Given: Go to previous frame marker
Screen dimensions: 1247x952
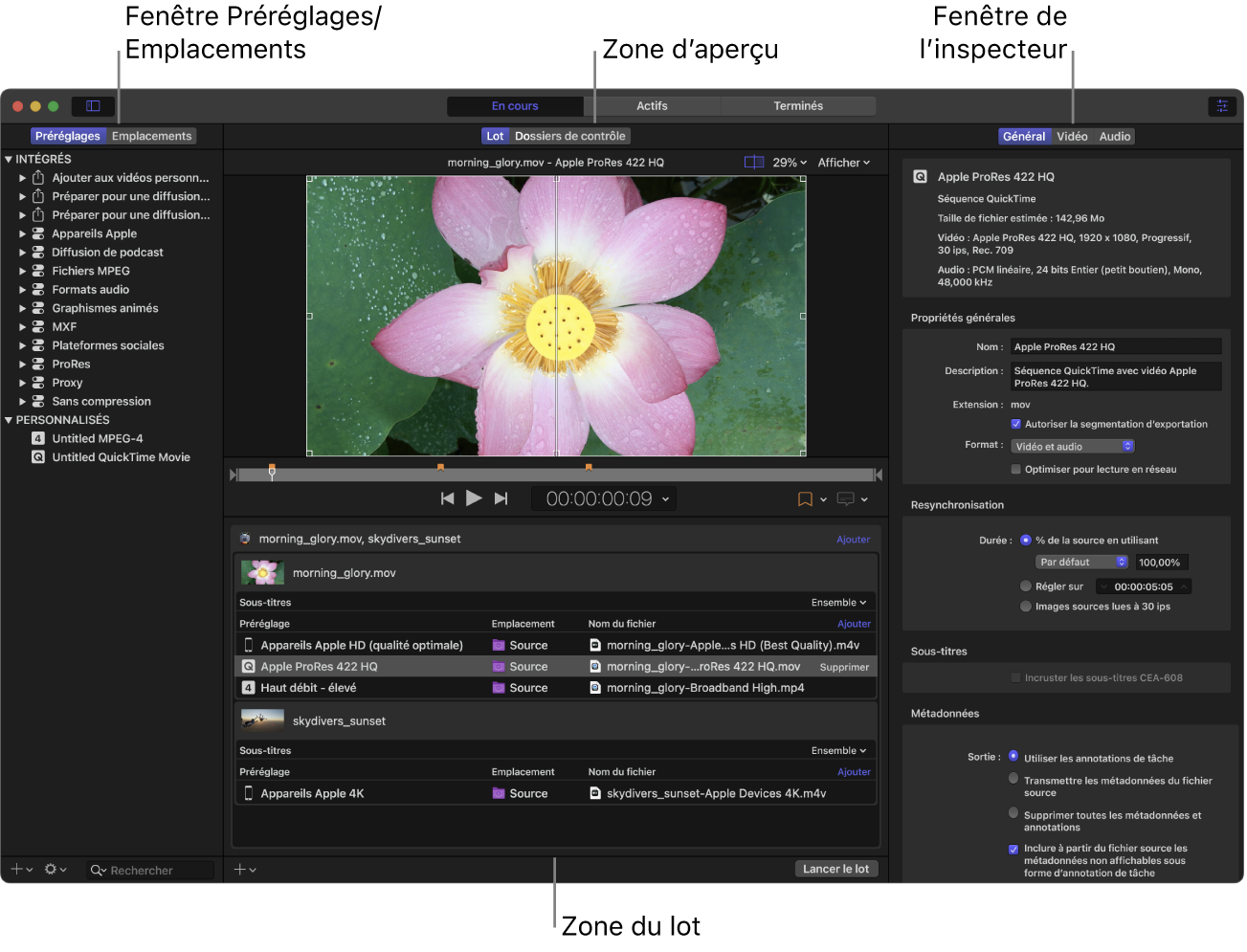Looking at the screenshot, I should 447,498.
